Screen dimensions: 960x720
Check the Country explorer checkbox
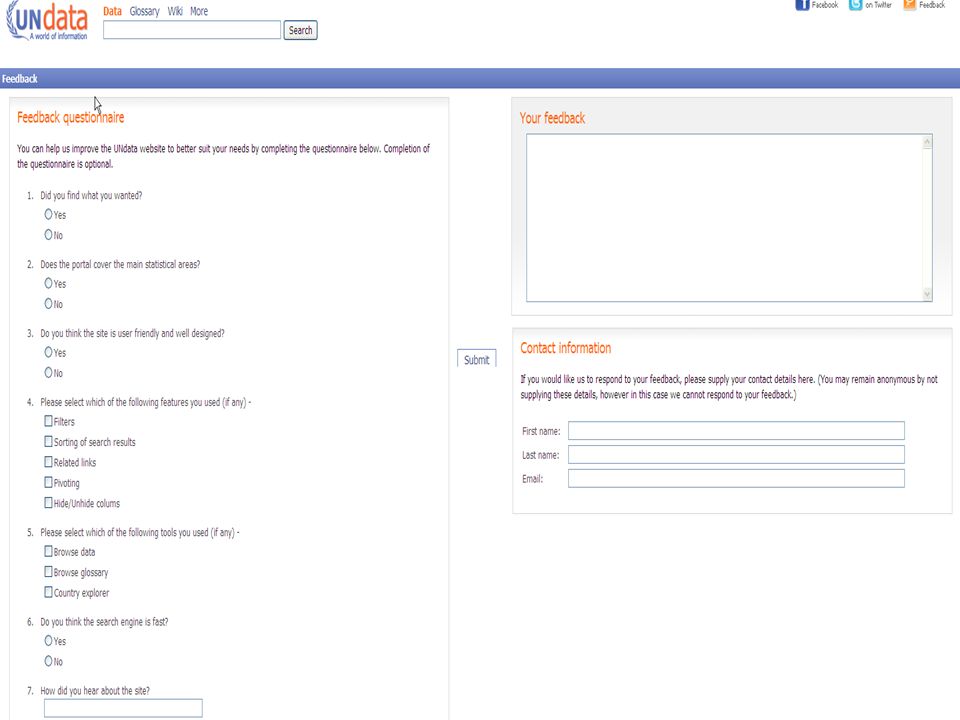tap(48, 592)
